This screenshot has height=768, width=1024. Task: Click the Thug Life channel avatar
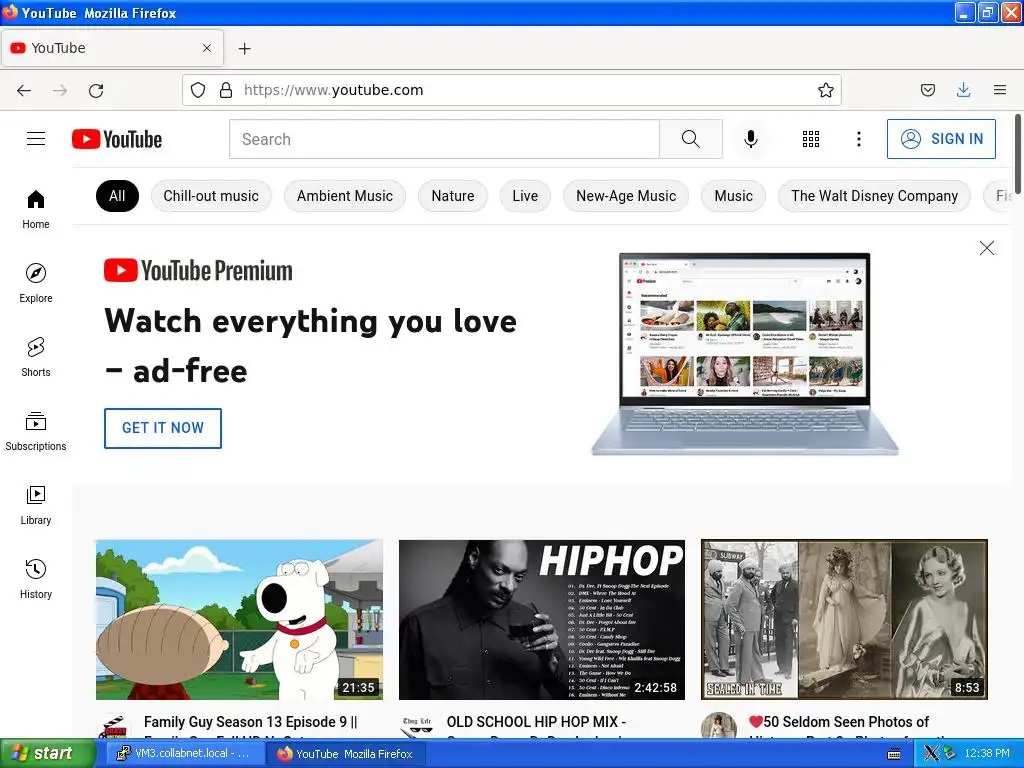pos(417,726)
